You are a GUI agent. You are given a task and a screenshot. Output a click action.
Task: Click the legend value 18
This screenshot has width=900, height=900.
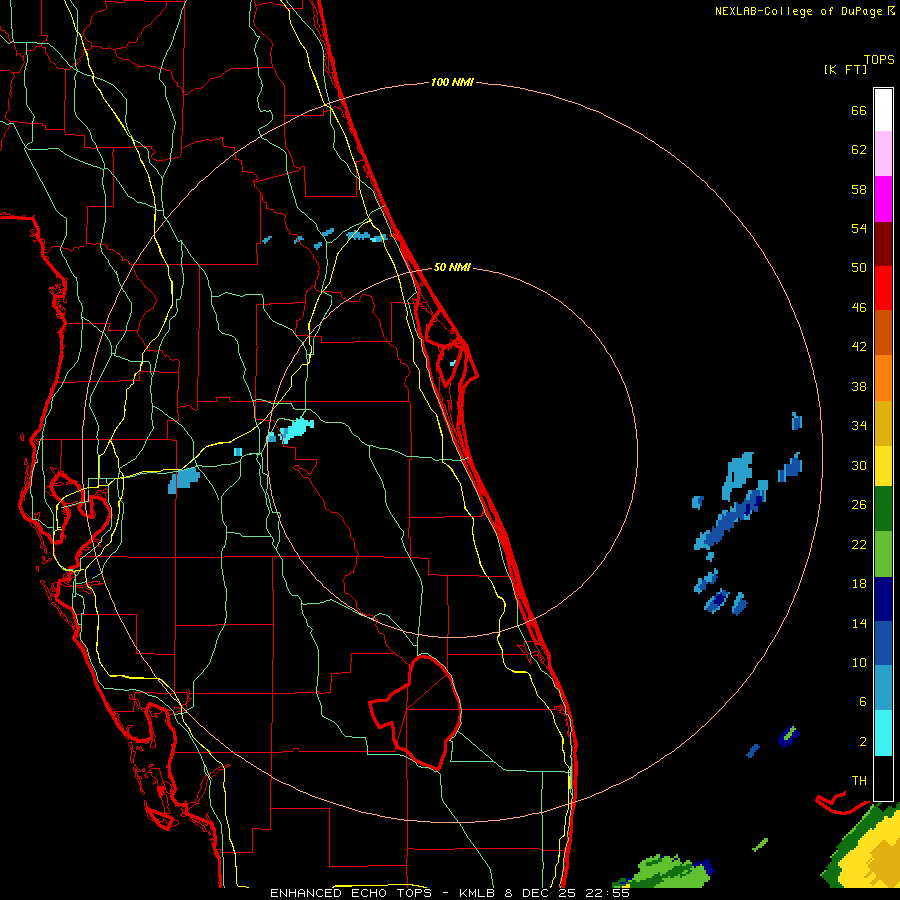(x=859, y=583)
